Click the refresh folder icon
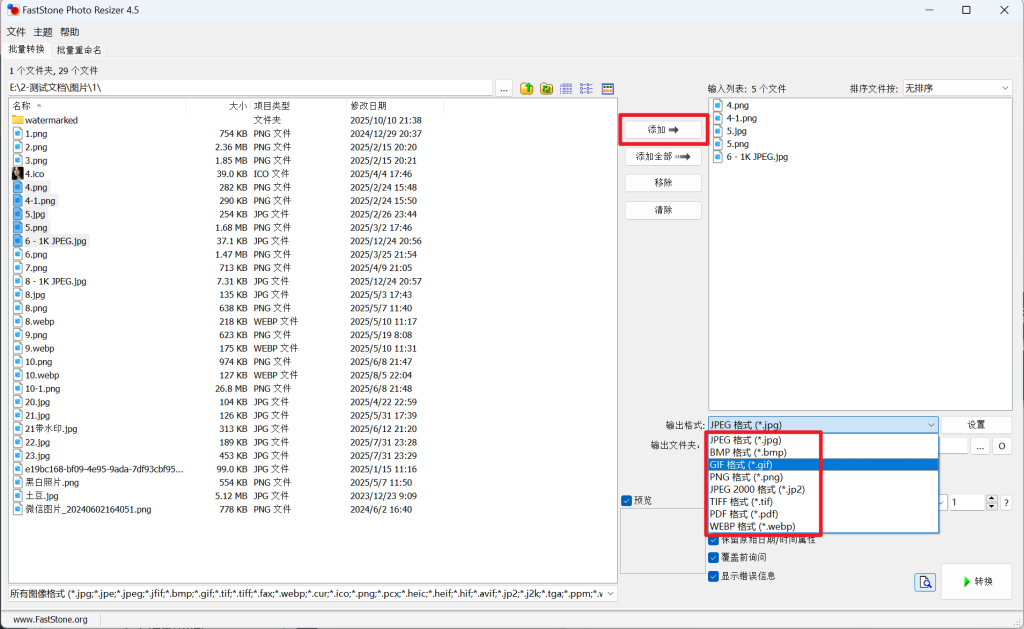 pos(547,89)
